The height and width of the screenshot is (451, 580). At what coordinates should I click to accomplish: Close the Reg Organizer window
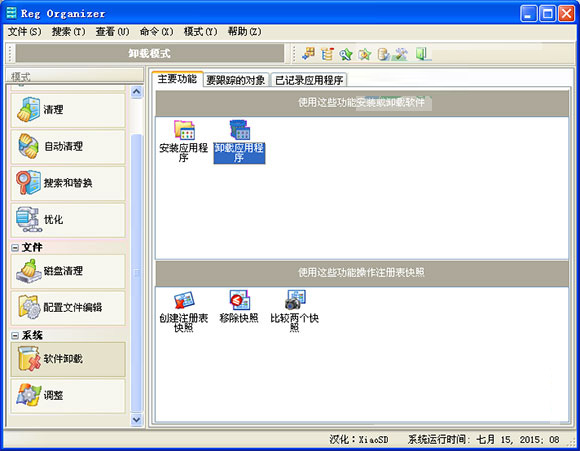pos(566,14)
